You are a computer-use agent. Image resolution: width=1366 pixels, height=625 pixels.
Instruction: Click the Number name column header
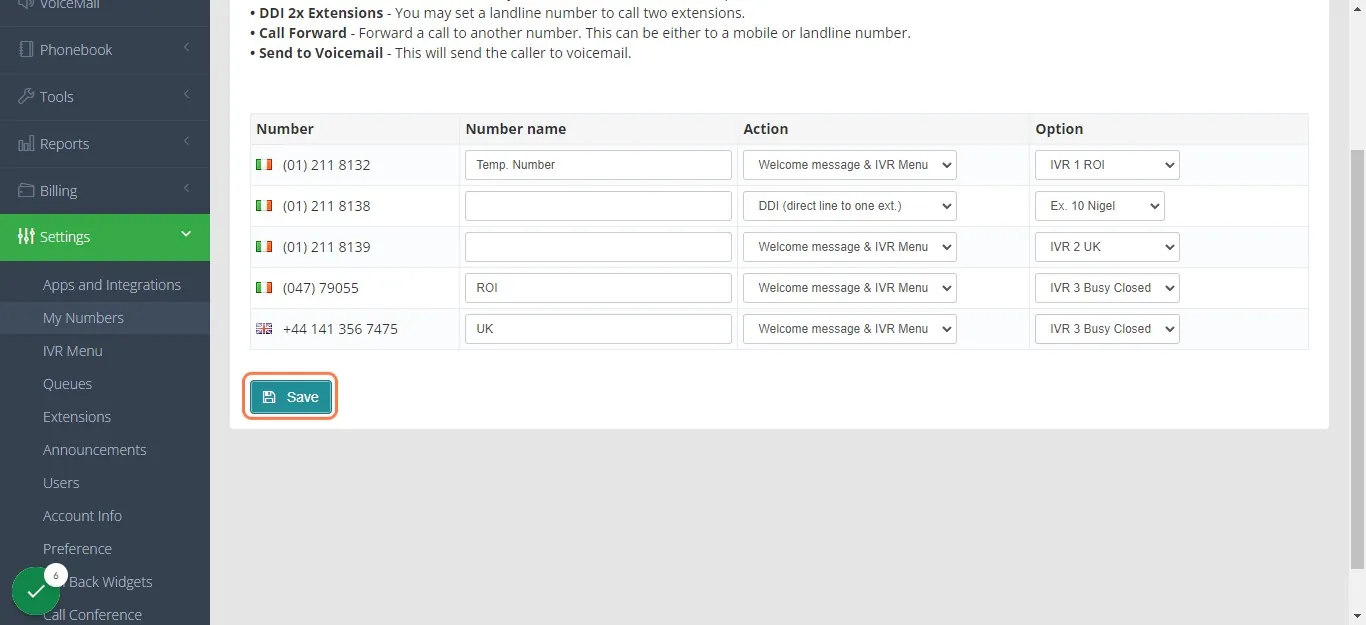coord(516,129)
